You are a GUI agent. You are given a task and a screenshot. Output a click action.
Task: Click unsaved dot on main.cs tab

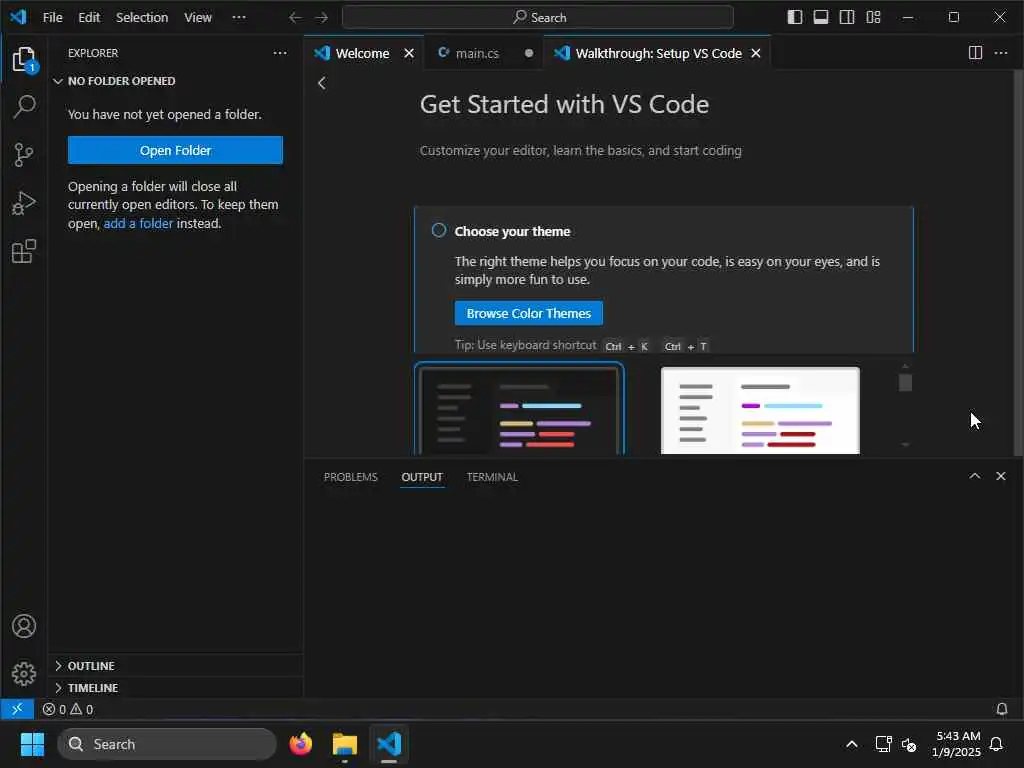coord(528,54)
